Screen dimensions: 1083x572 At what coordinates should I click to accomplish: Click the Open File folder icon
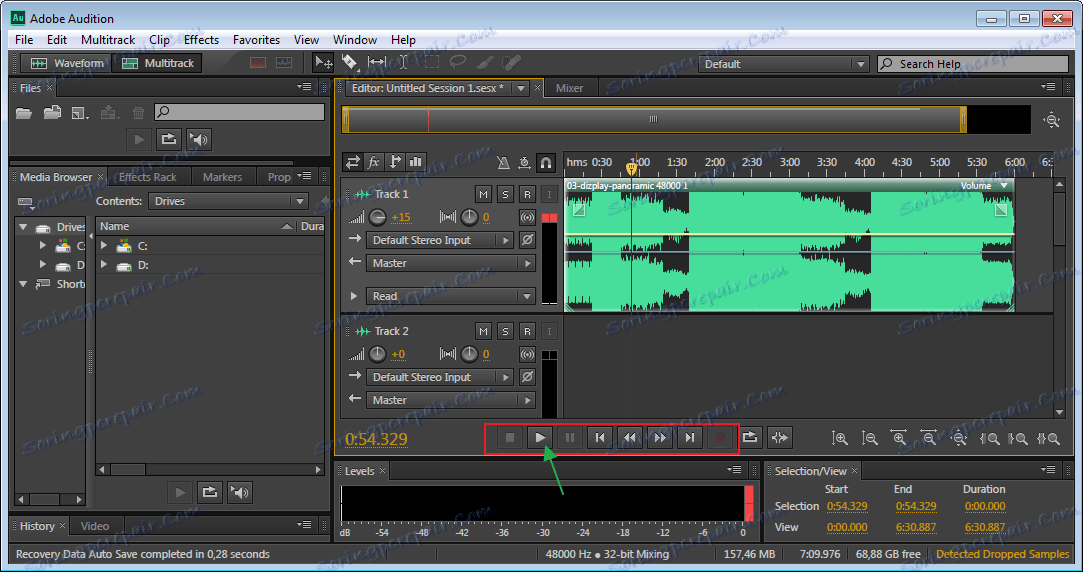pyautogui.click(x=24, y=113)
